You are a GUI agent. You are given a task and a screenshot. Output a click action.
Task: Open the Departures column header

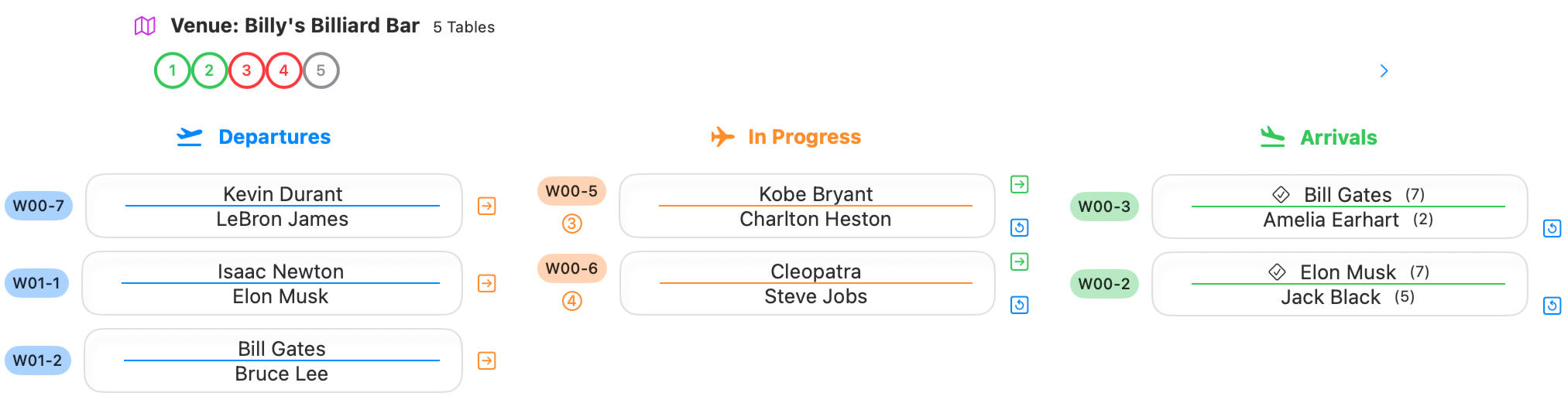click(x=274, y=137)
